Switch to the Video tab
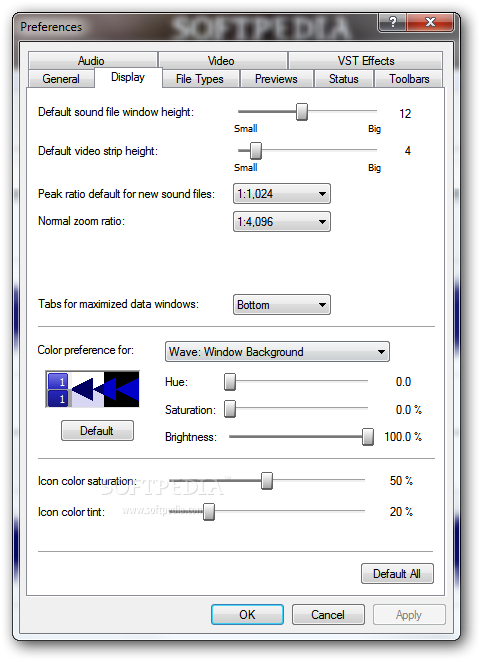481x661 pixels. pyautogui.click(x=223, y=60)
